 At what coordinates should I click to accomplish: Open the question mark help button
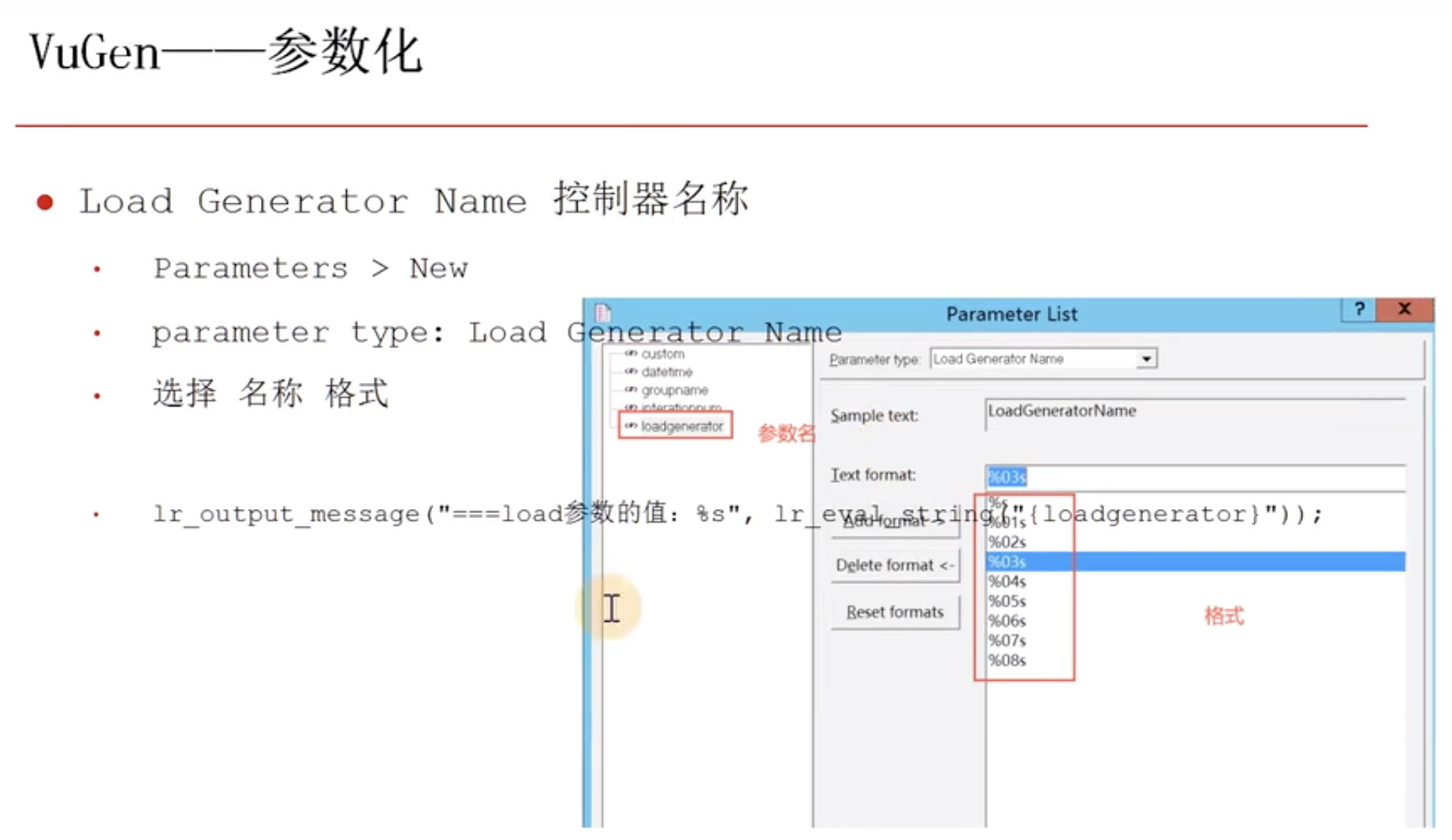(x=1359, y=310)
